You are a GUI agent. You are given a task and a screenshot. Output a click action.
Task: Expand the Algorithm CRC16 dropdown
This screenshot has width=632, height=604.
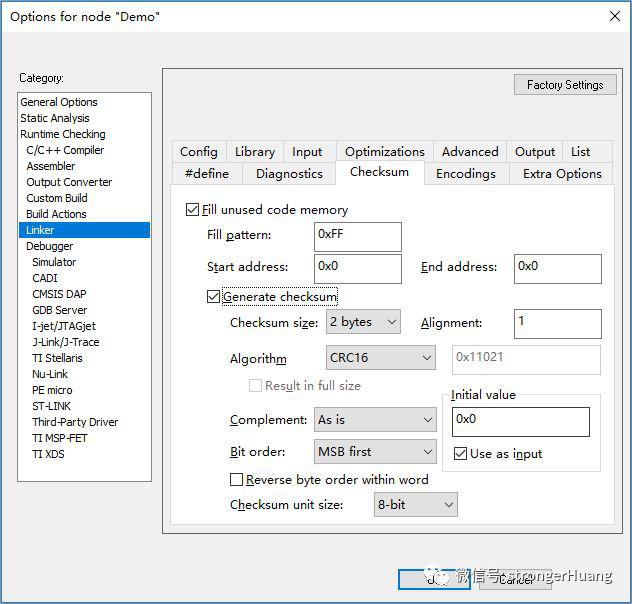tap(380, 357)
